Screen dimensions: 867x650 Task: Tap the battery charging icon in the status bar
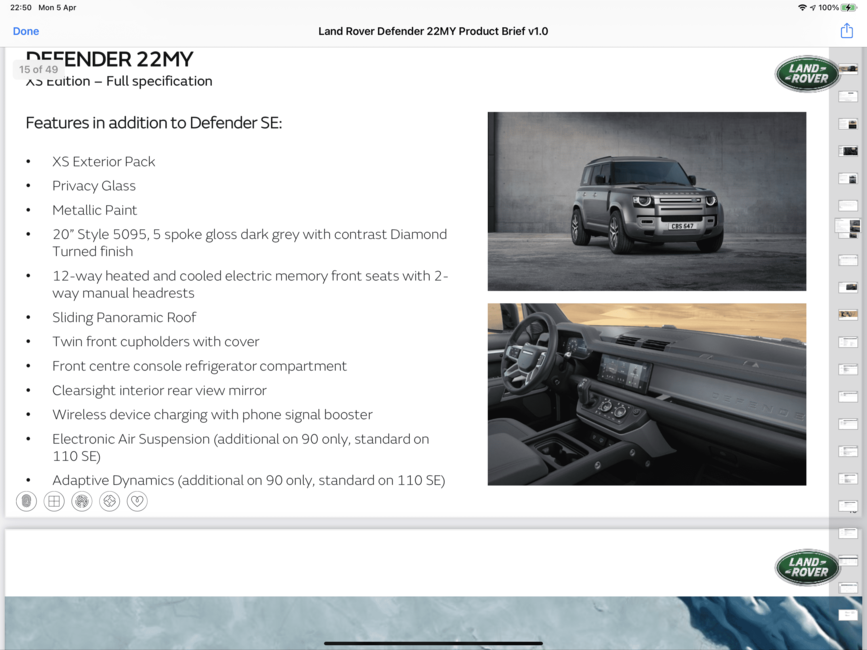pyautogui.click(x=849, y=8)
